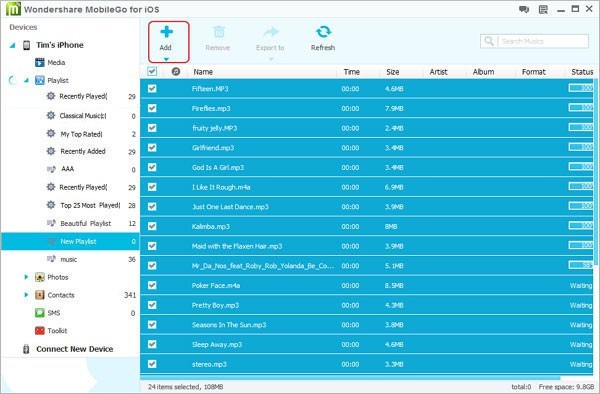Click the Refresh icon in toolbar
Screen dimensions: 600x394
click(323, 32)
